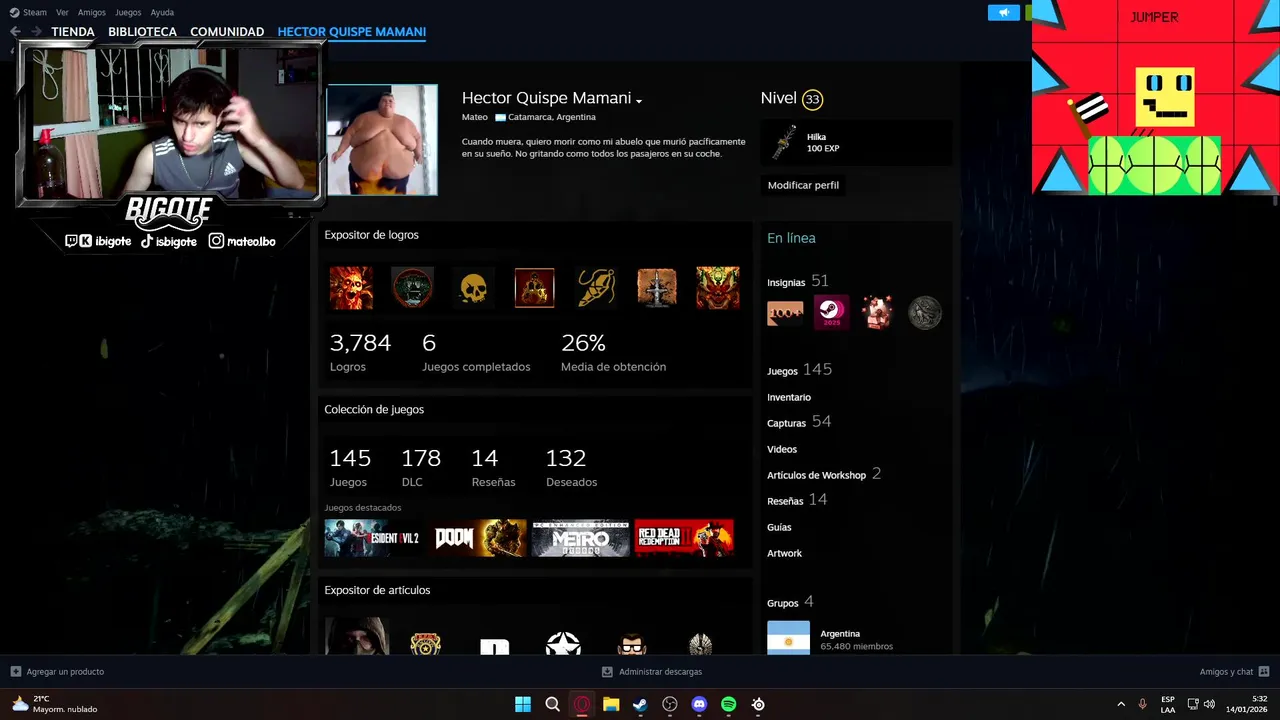The height and width of the screenshot is (720, 1280).
Task: Click the Argentina group flag icon
Action: point(788,638)
